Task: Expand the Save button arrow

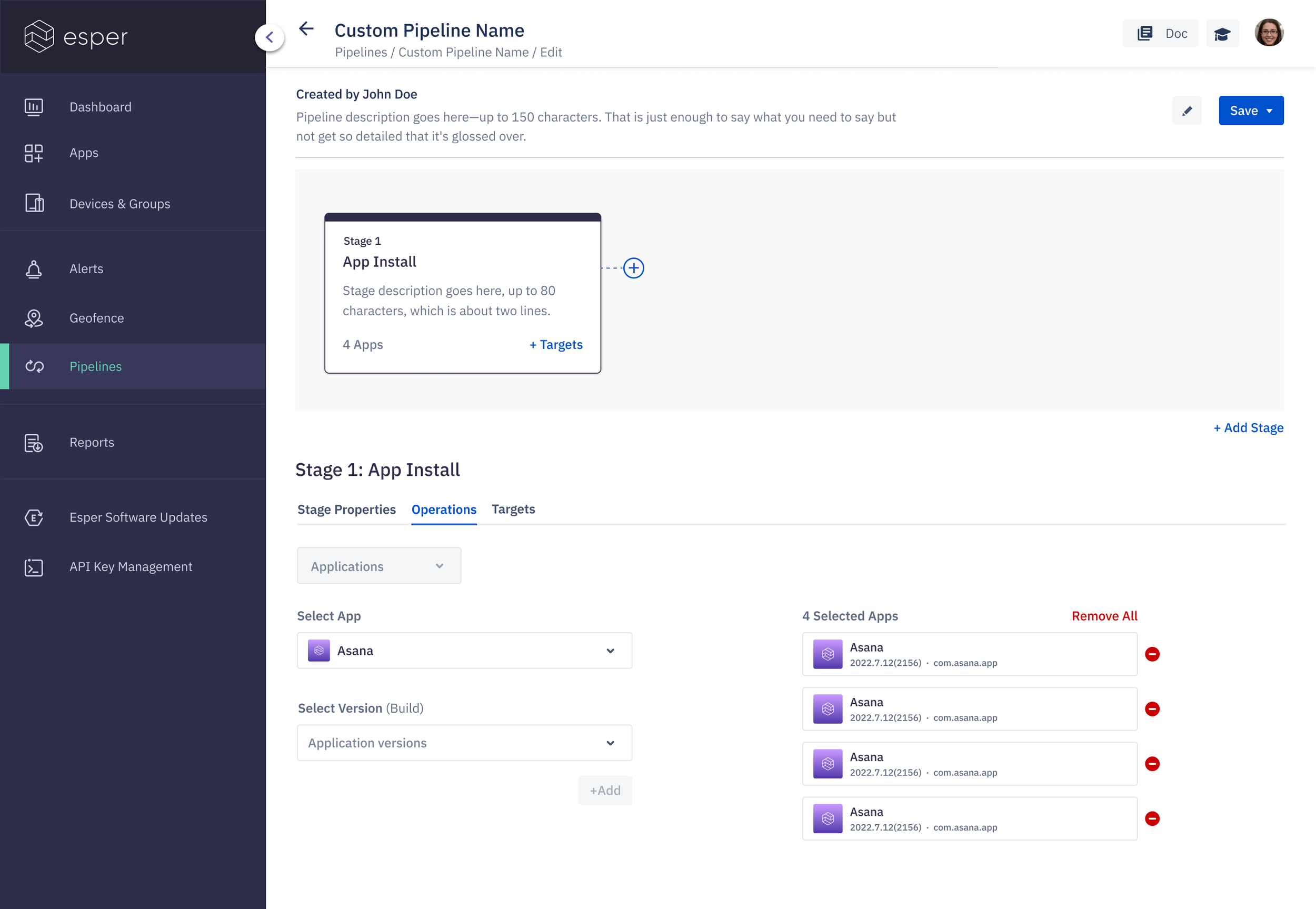Action: pyautogui.click(x=1269, y=111)
